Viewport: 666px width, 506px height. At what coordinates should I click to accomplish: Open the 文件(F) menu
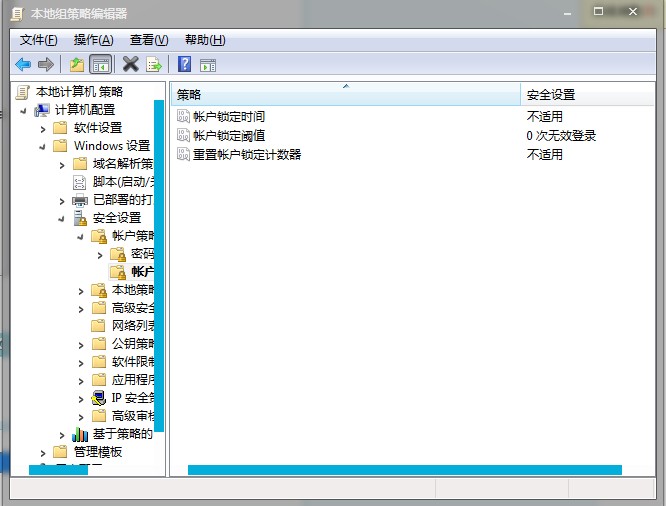point(38,40)
